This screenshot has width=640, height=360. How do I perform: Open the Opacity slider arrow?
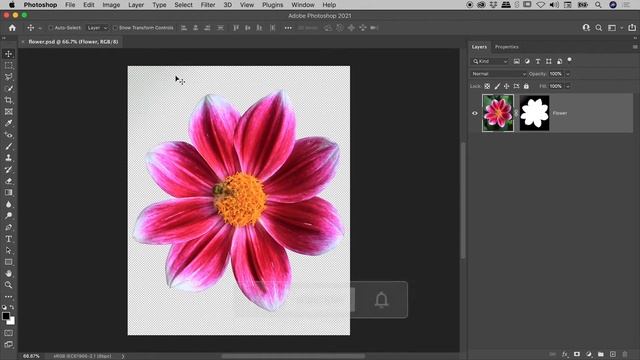[x=568, y=74]
